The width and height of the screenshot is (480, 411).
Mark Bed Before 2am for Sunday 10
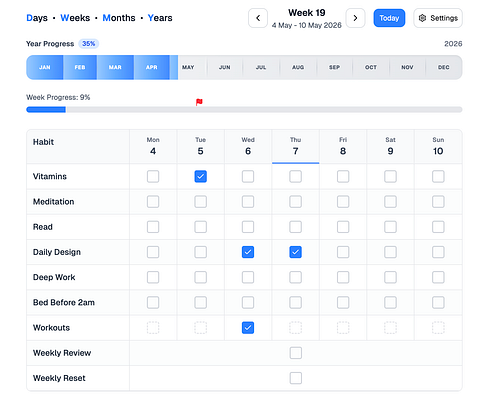click(438, 302)
